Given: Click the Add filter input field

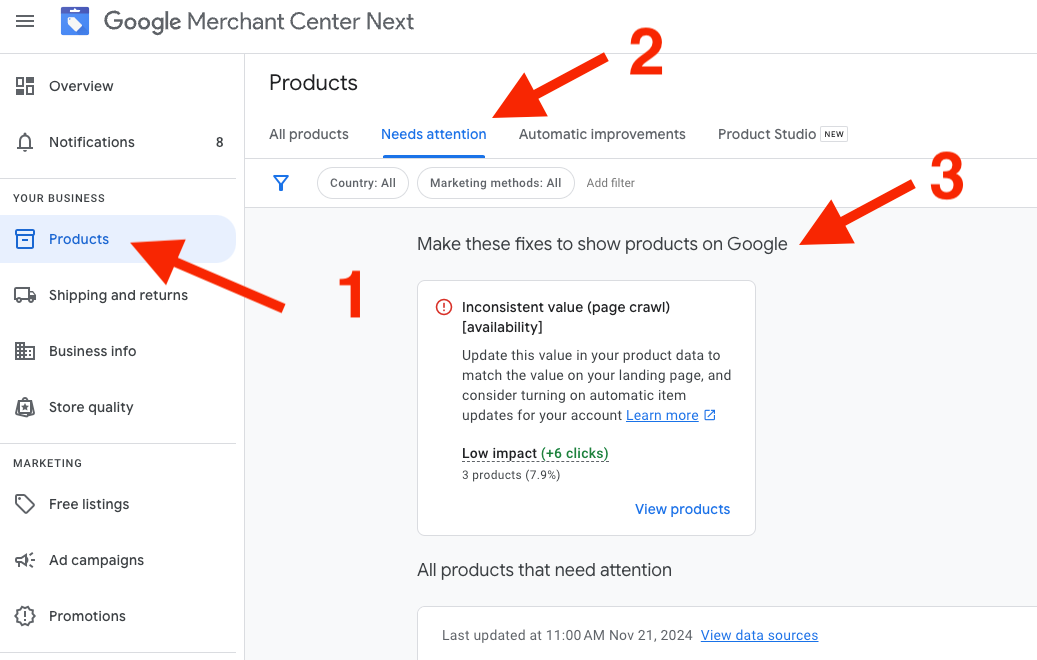Looking at the screenshot, I should point(611,183).
